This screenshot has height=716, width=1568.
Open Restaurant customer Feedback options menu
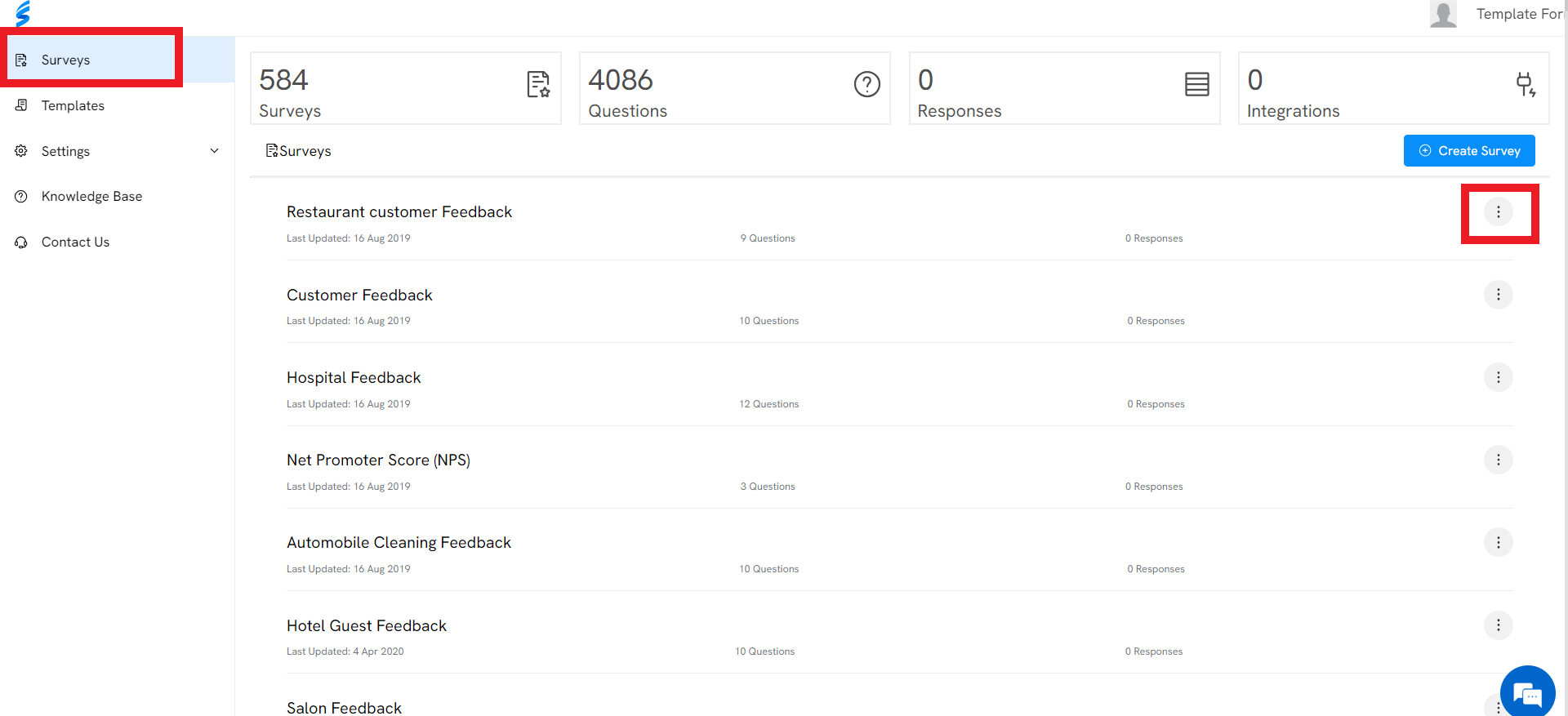[x=1499, y=212]
